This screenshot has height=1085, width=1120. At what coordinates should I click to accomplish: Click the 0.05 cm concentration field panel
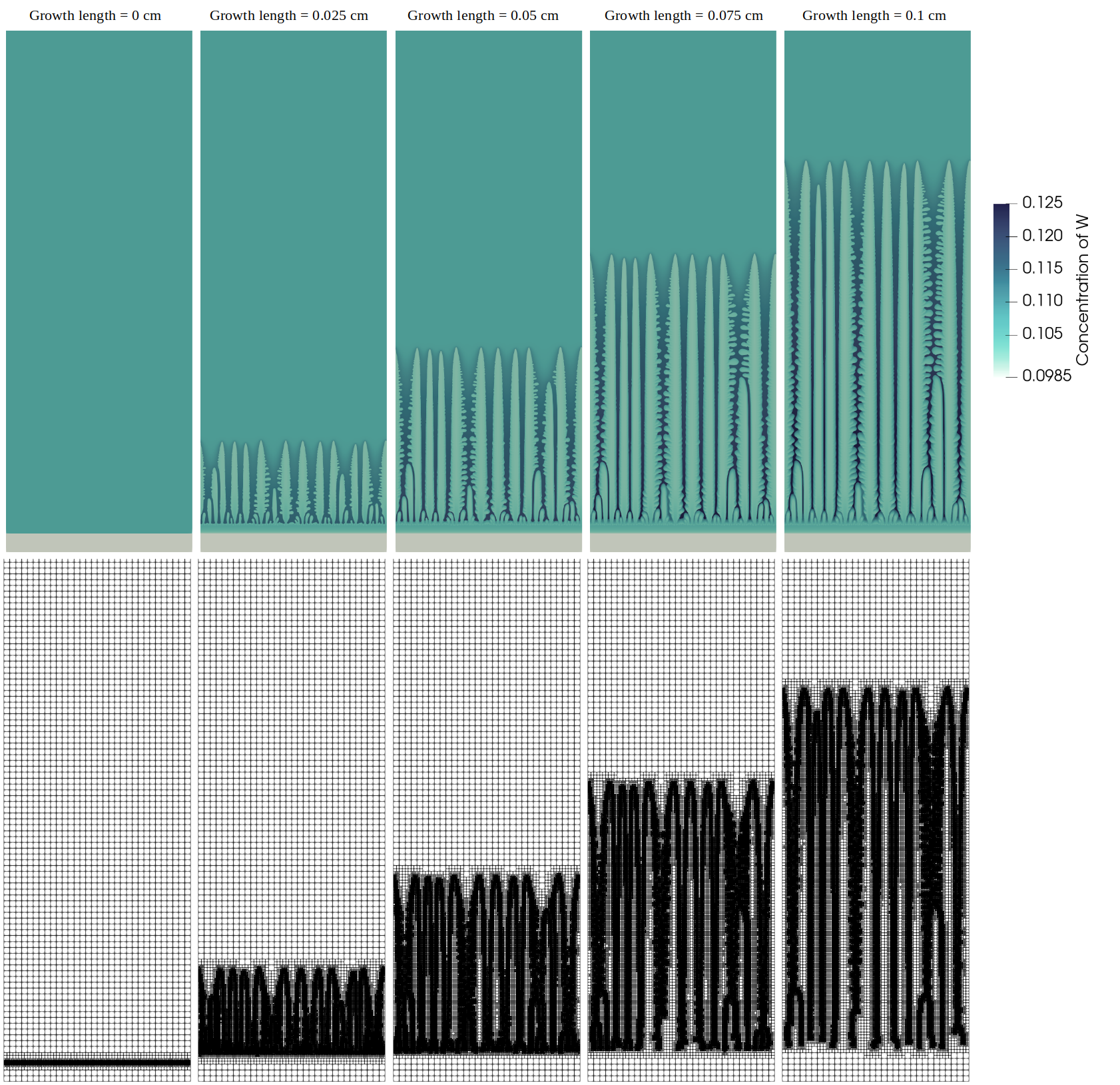489,291
